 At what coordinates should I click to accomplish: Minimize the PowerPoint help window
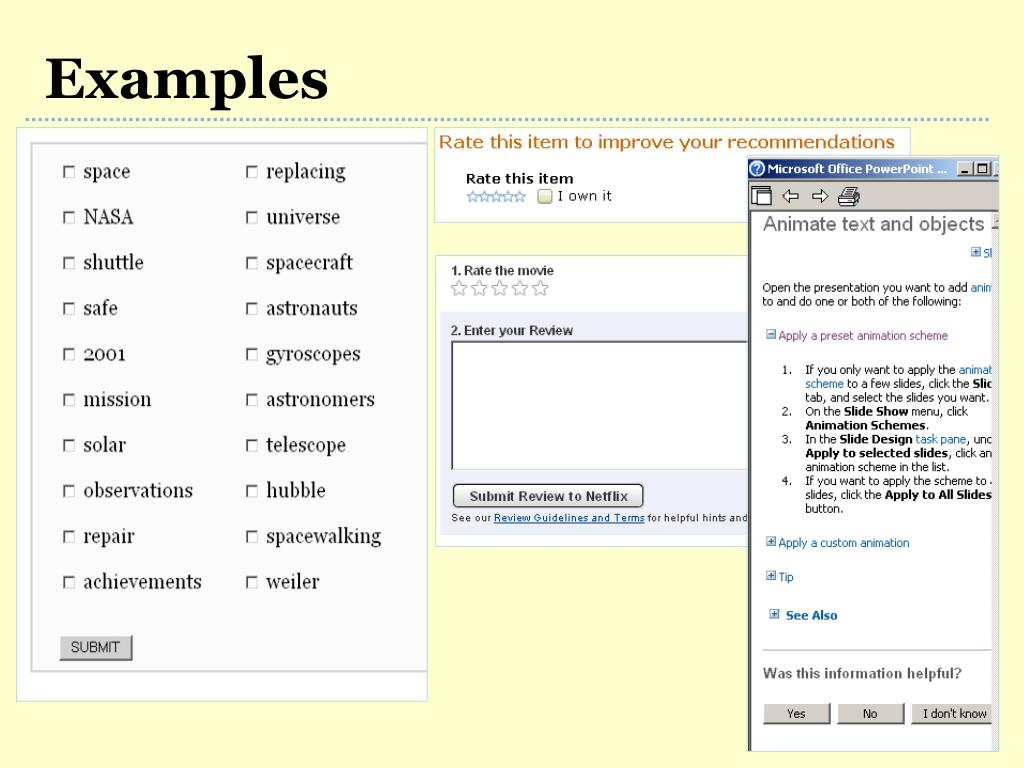click(965, 168)
